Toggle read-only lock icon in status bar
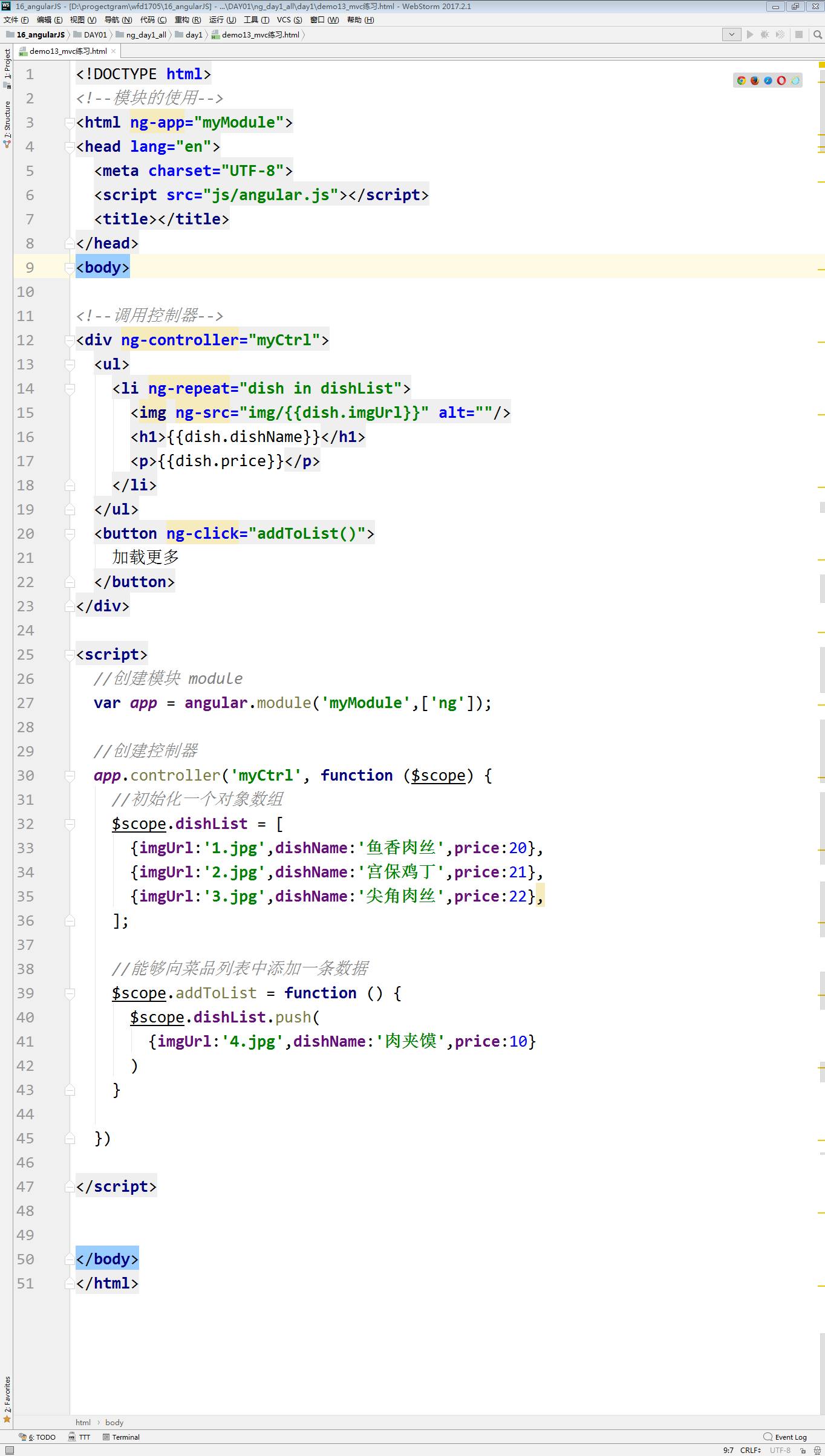Viewport: 825px width, 1456px height. 803,1450
